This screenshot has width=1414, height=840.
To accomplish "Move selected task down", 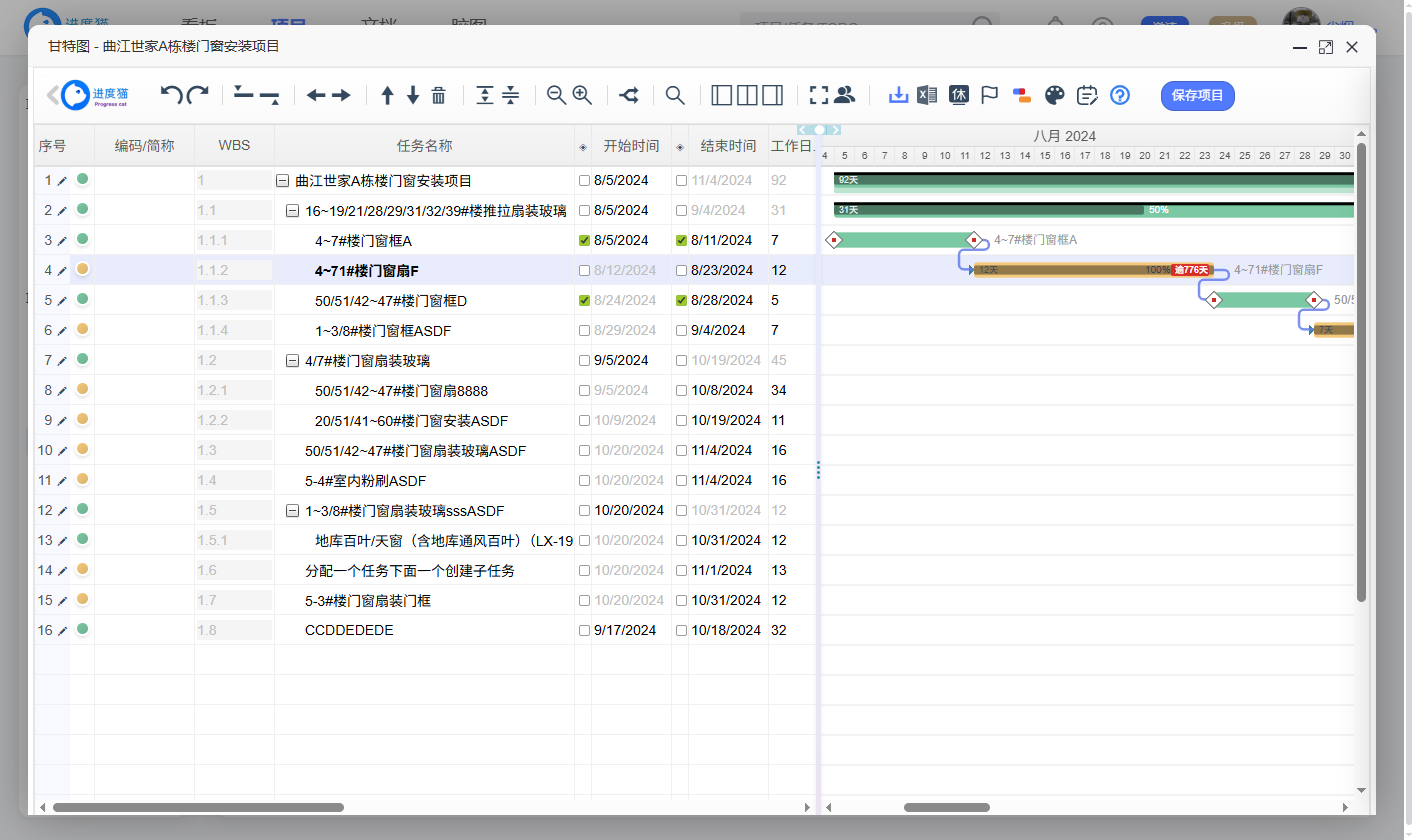I will coord(413,95).
